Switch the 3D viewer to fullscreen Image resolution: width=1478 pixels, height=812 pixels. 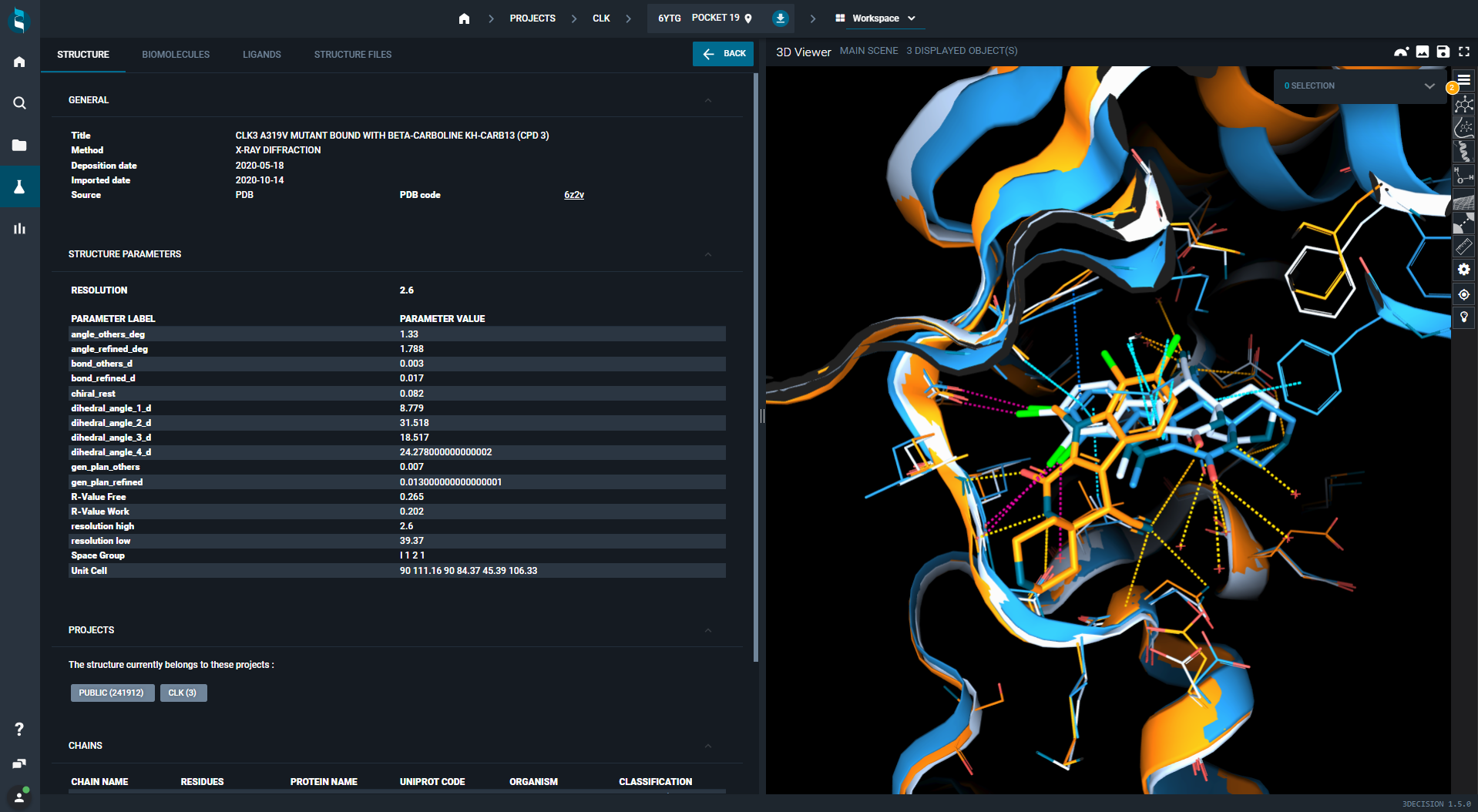click(1464, 52)
